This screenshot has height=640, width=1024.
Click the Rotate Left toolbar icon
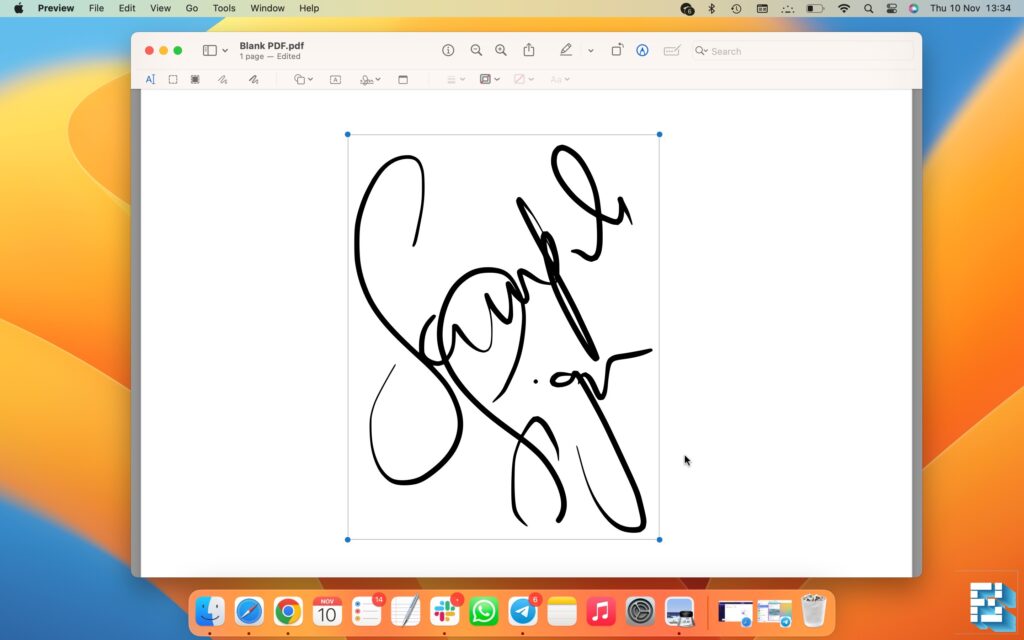tap(617, 50)
